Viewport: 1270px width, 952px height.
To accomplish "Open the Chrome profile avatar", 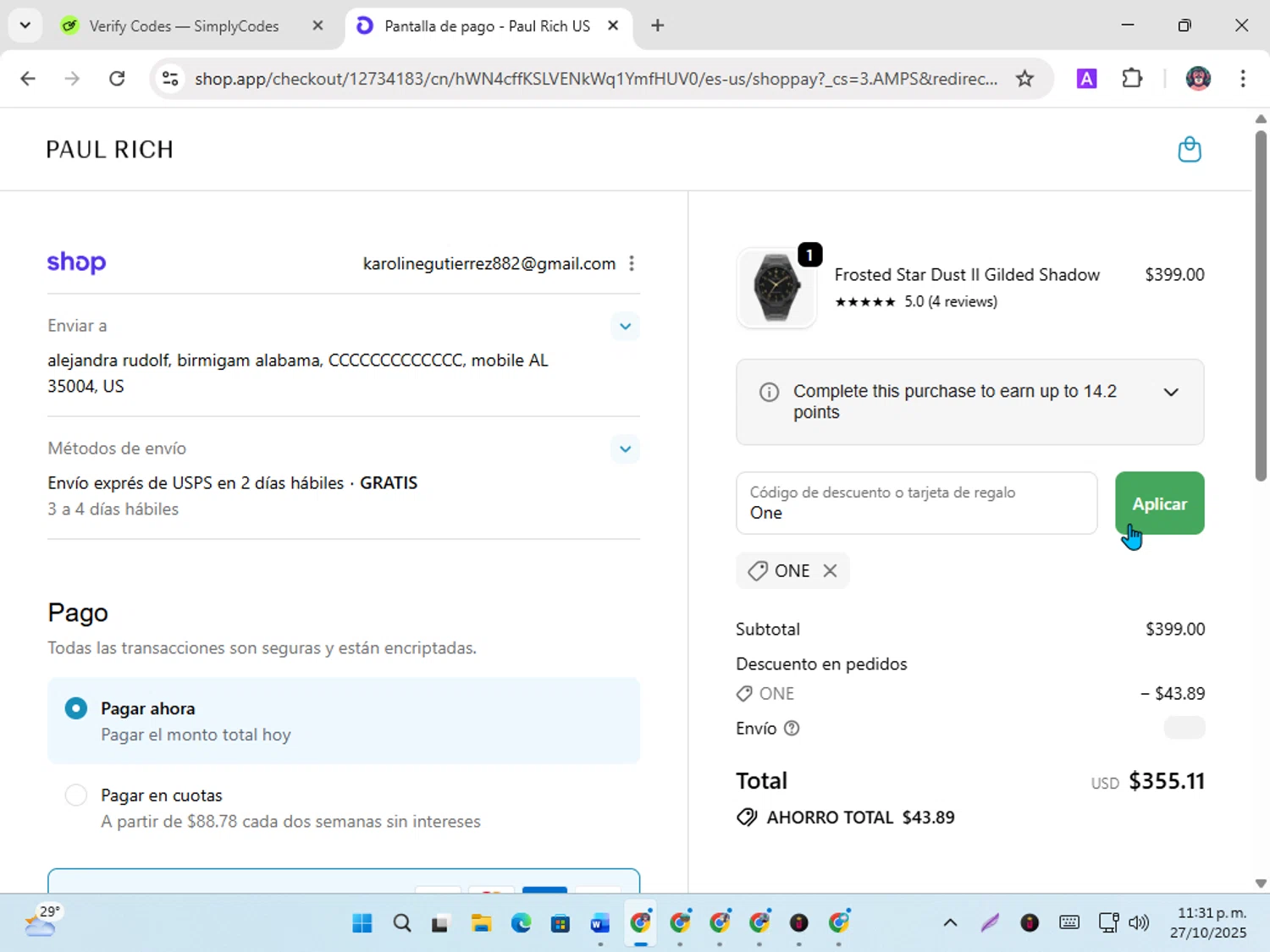I will (1198, 79).
